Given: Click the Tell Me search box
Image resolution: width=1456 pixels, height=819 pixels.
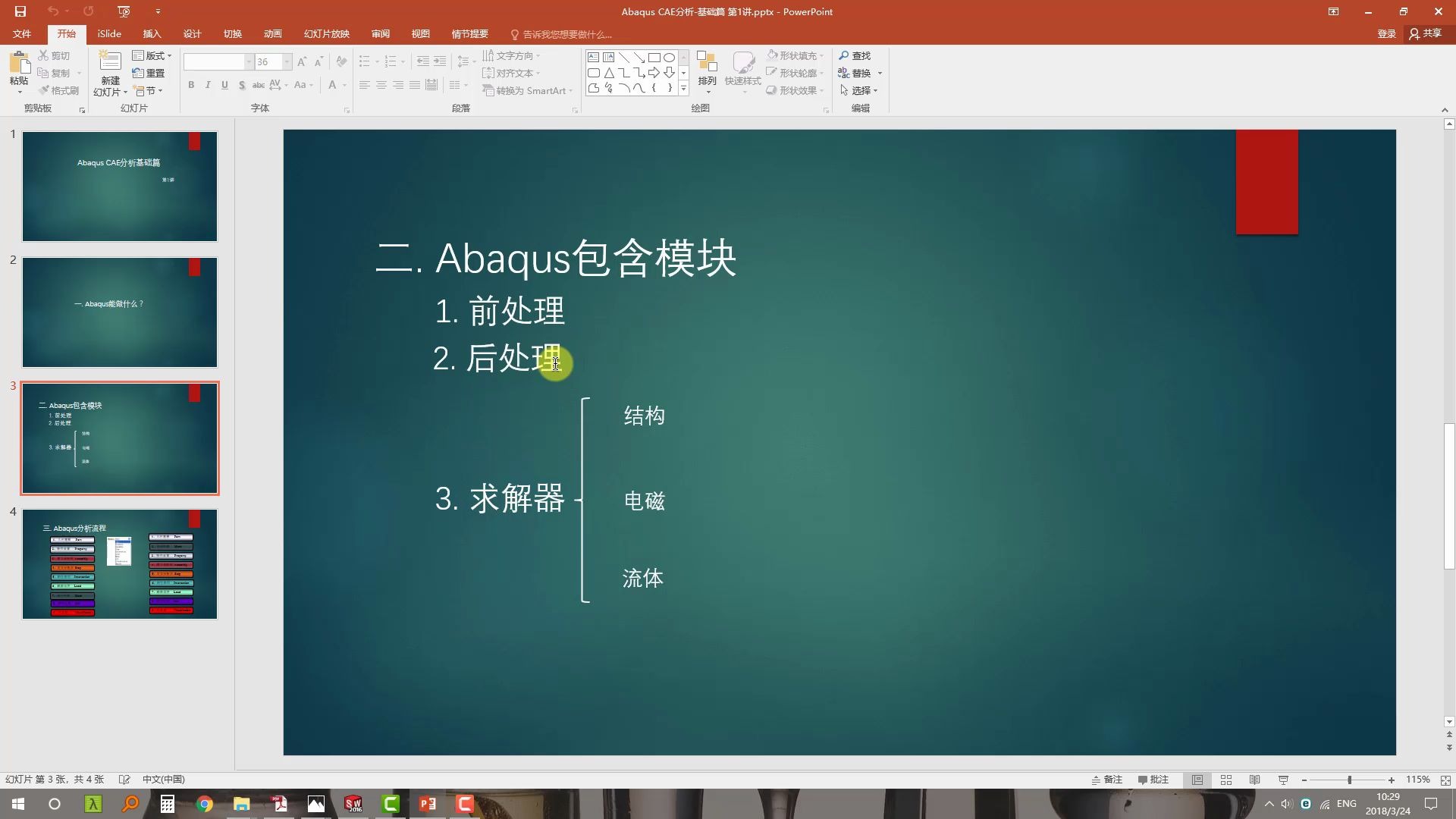Looking at the screenshot, I should pyautogui.click(x=561, y=34).
